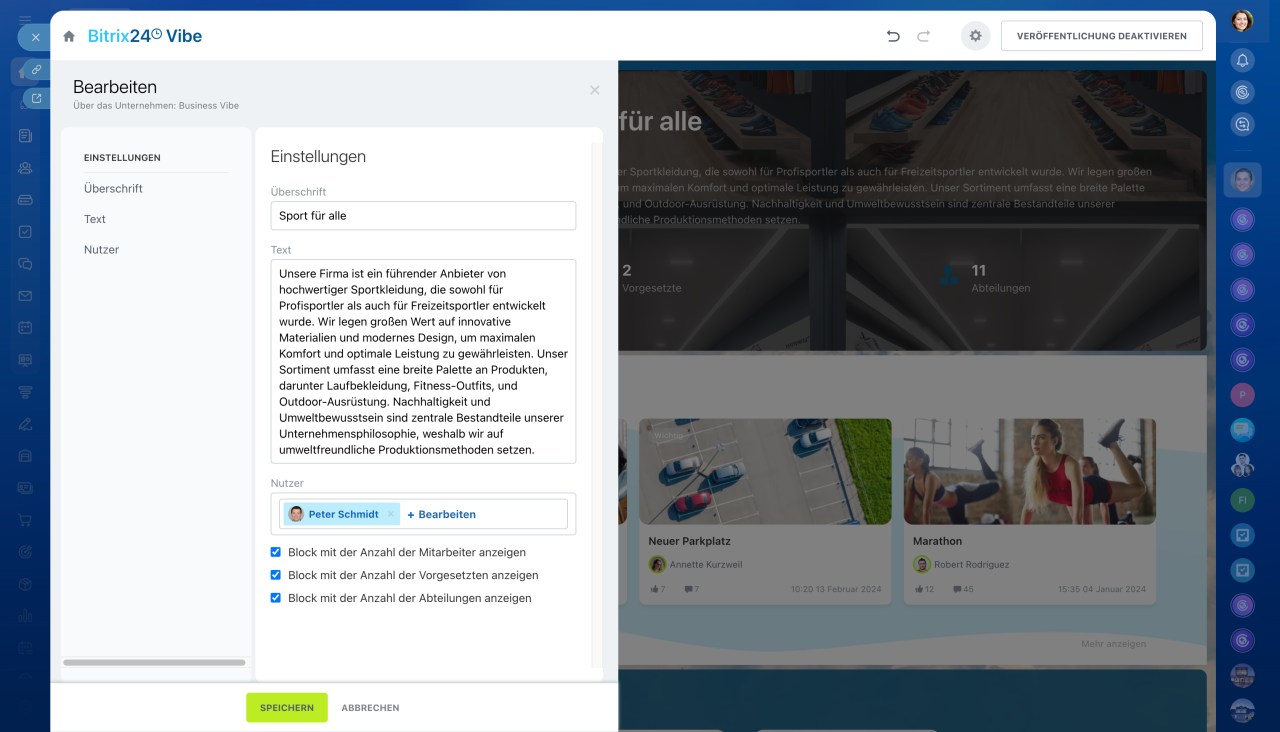Remove Peter Schmidt from Nutzer field
Image resolution: width=1280 pixels, height=732 pixels.
[x=391, y=514]
